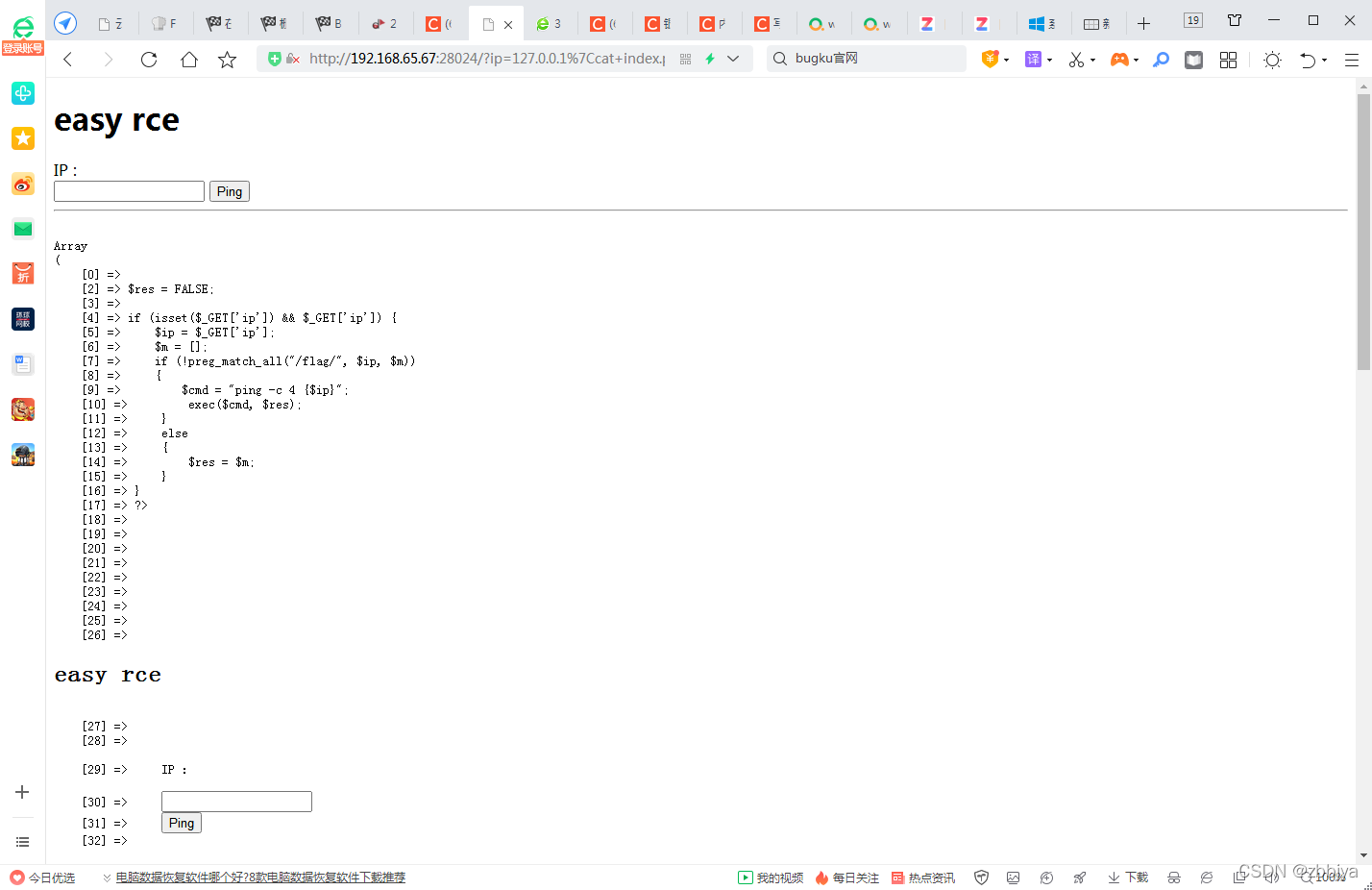Open the 360 login account icon
This screenshot has width=1372, height=890.
[x=23, y=36]
